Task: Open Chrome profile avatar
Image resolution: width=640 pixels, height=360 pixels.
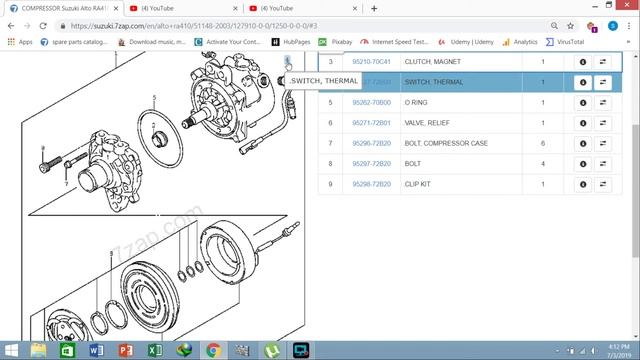Action: [x=613, y=26]
